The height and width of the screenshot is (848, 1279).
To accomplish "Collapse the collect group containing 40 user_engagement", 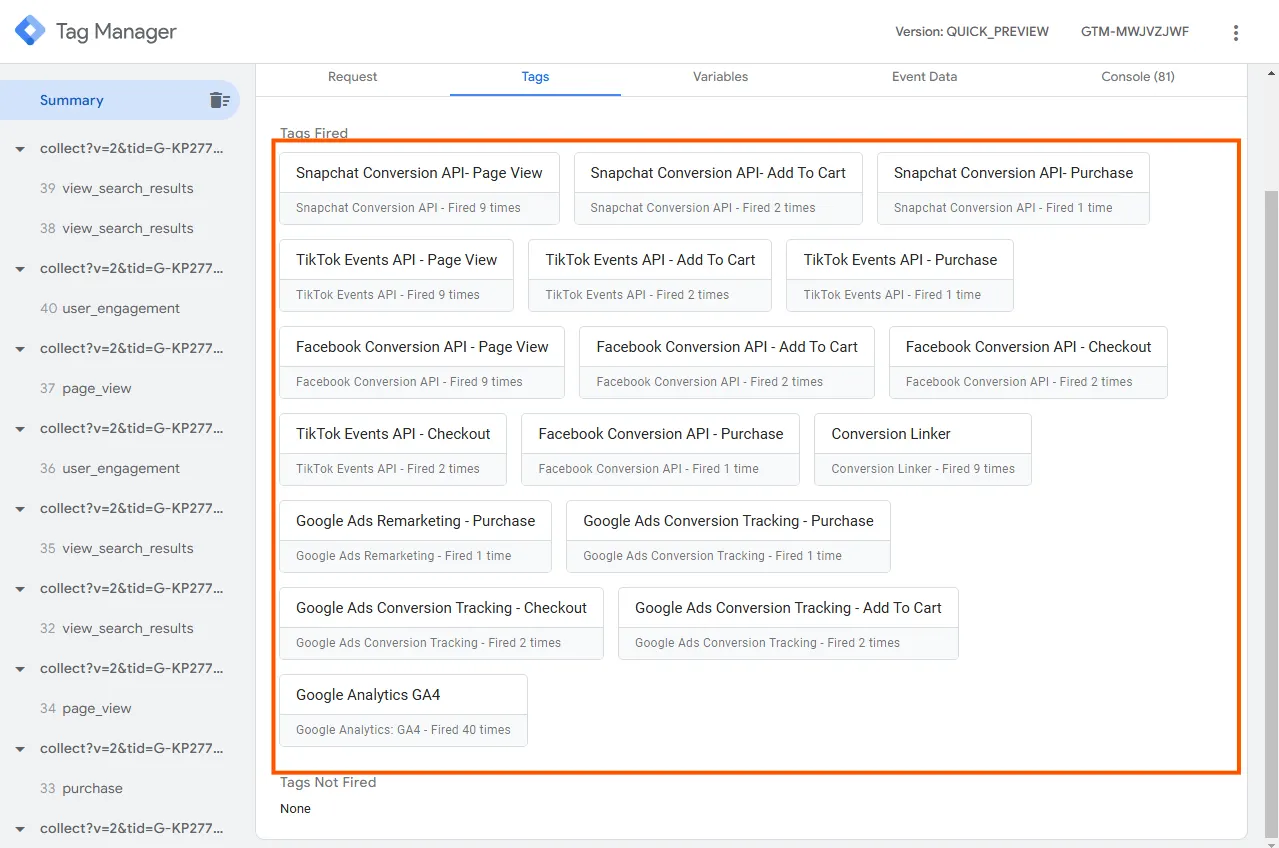I will [x=20, y=269].
